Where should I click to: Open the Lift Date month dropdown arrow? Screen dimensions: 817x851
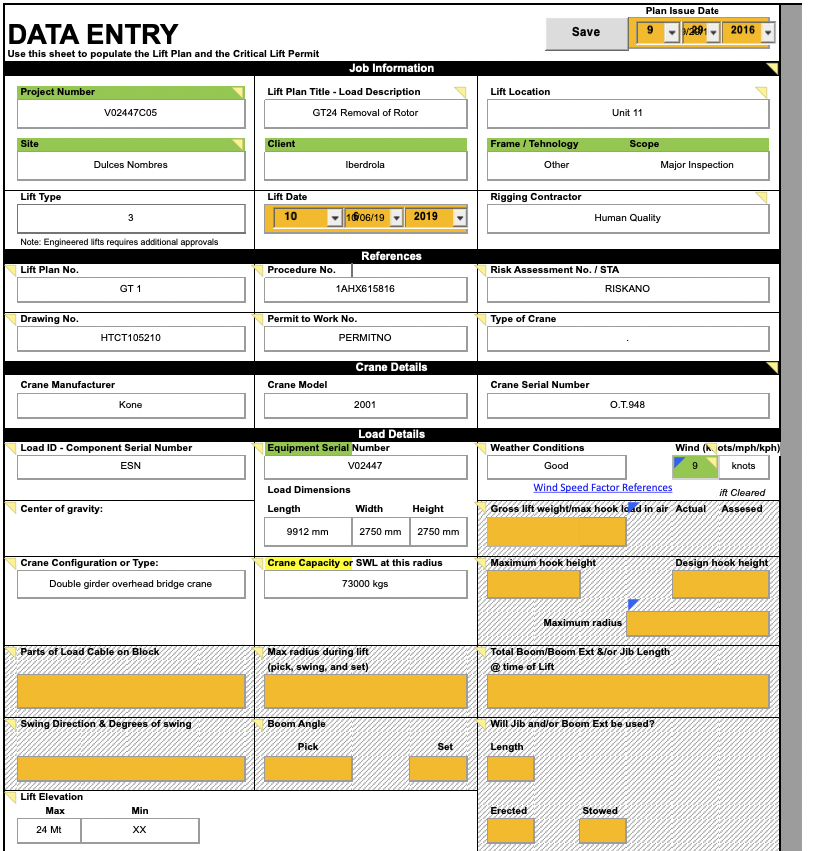pos(396,218)
